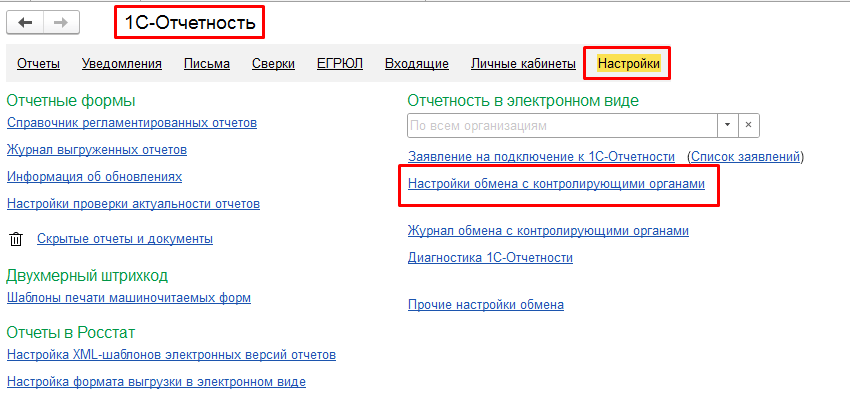The width and height of the screenshot is (850, 404).
Task: Click the trash bin icon beside Скрытые отчеты
Action: [16, 239]
